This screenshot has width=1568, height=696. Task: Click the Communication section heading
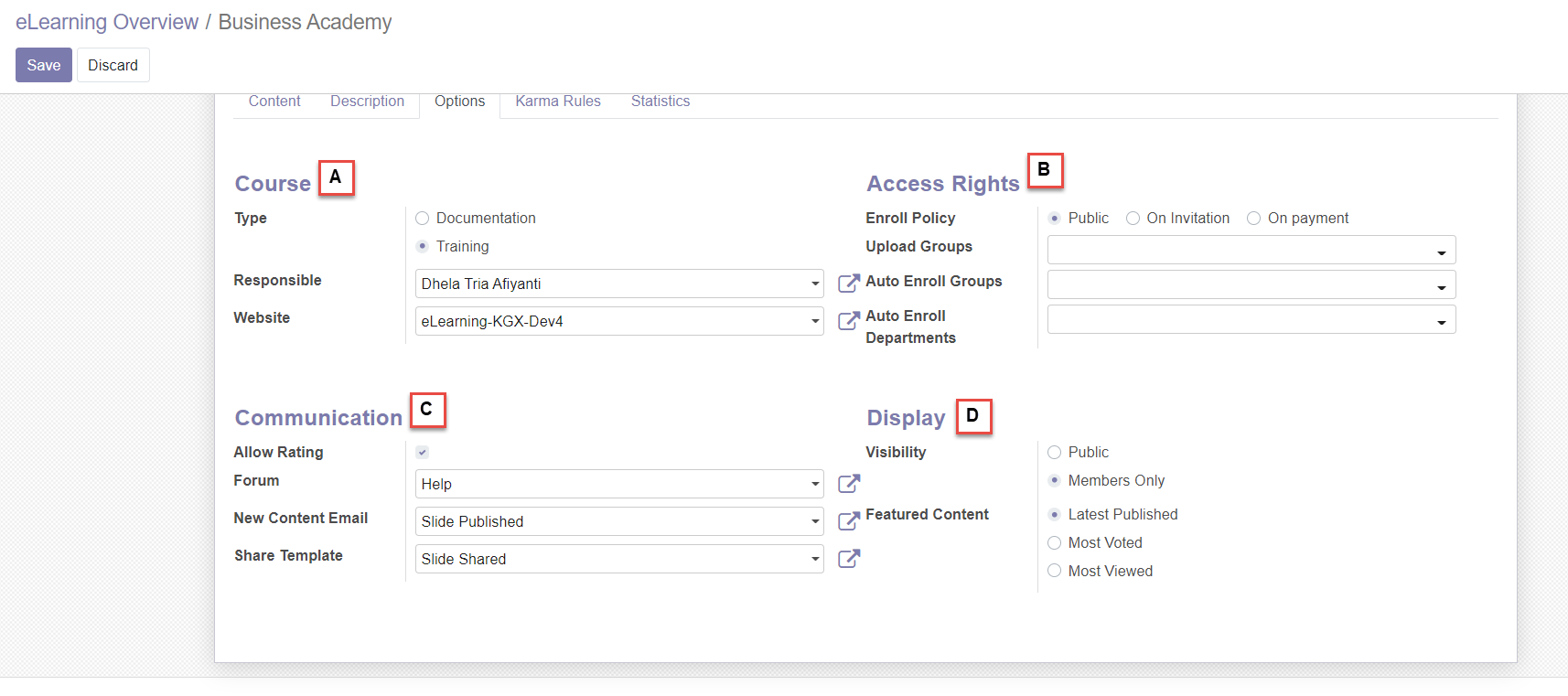[x=318, y=418]
